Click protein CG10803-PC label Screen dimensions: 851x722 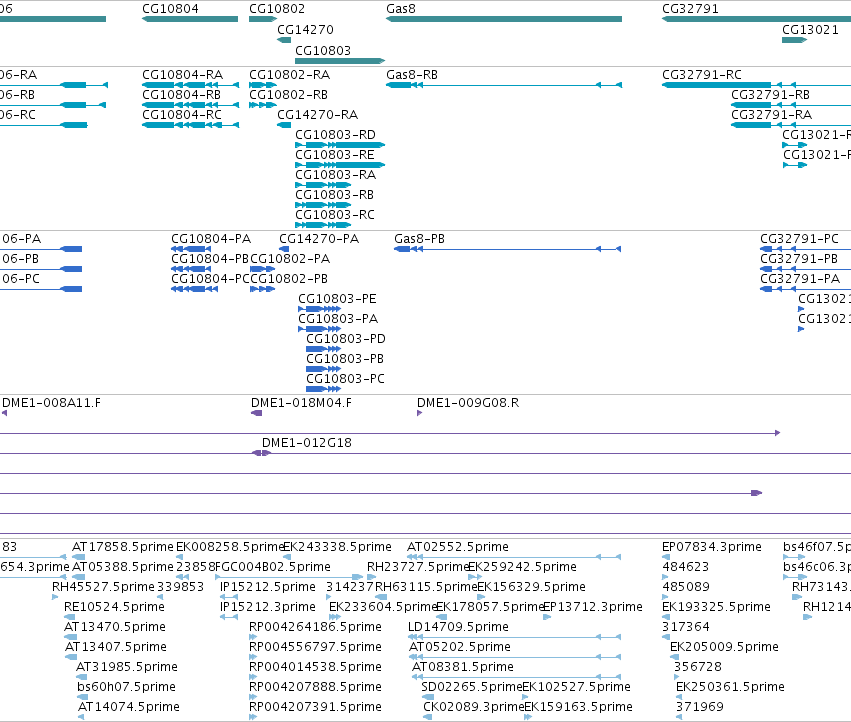coord(345,378)
